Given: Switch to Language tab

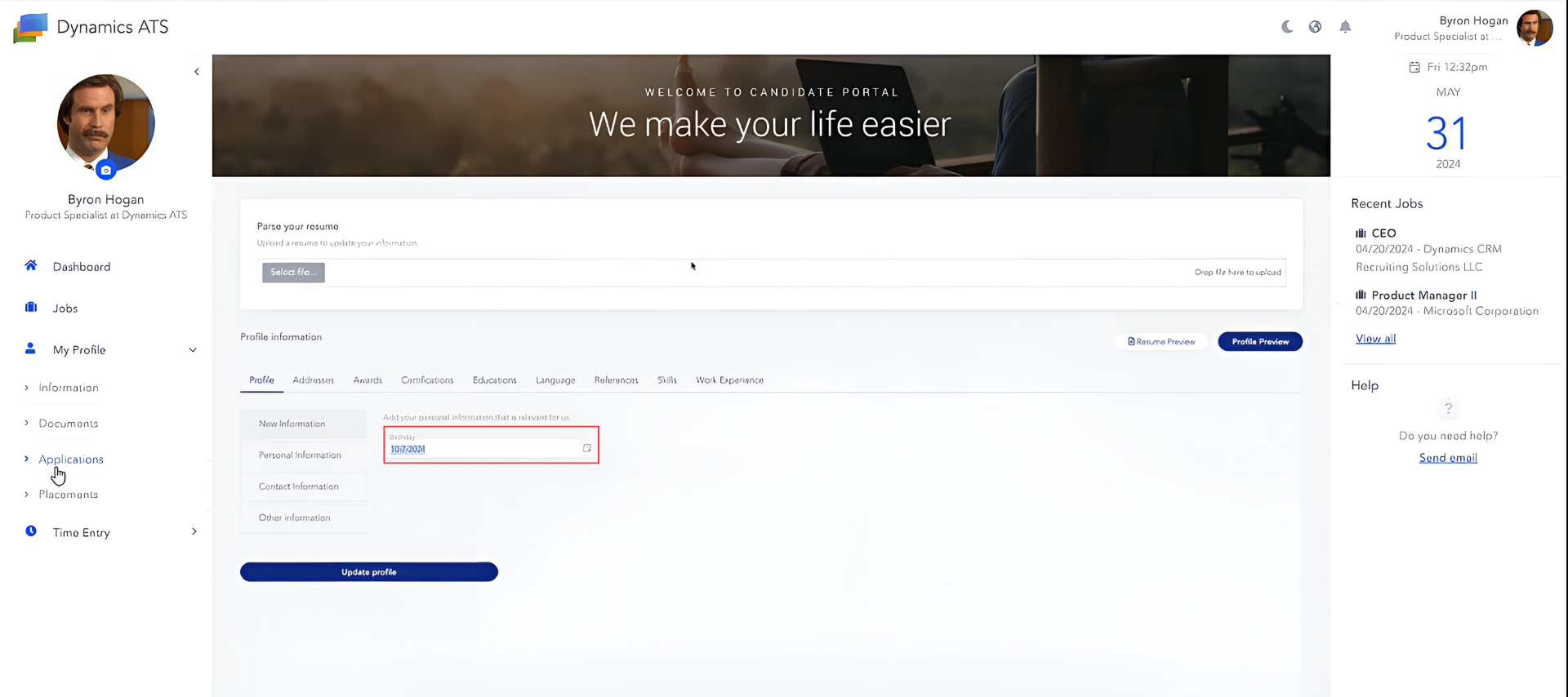Looking at the screenshot, I should point(555,380).
